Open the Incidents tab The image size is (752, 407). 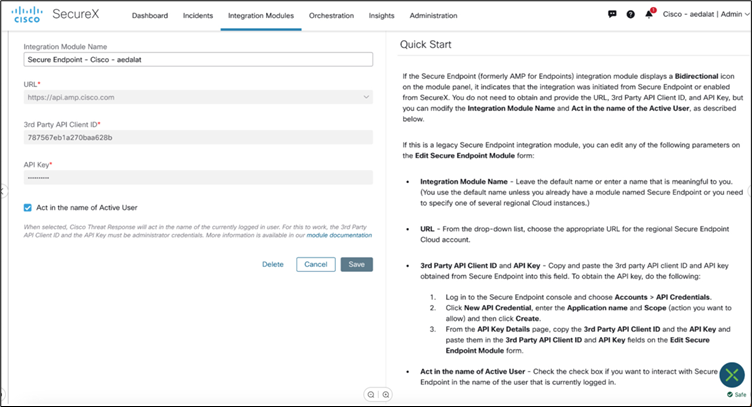[198, 15]
